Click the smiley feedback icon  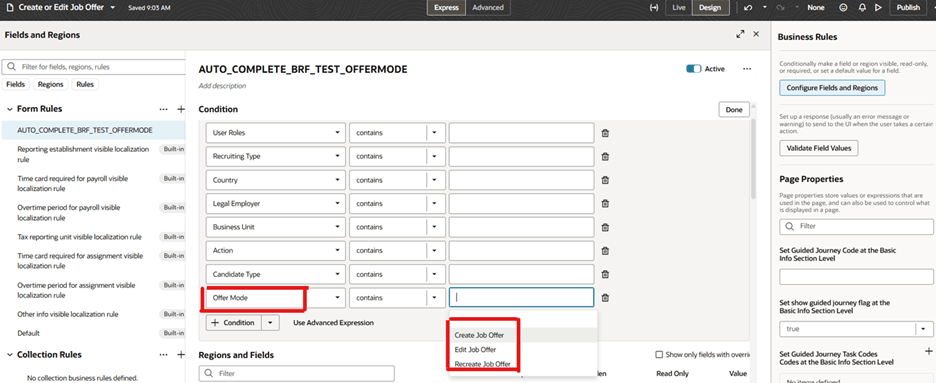coord(843,8)
